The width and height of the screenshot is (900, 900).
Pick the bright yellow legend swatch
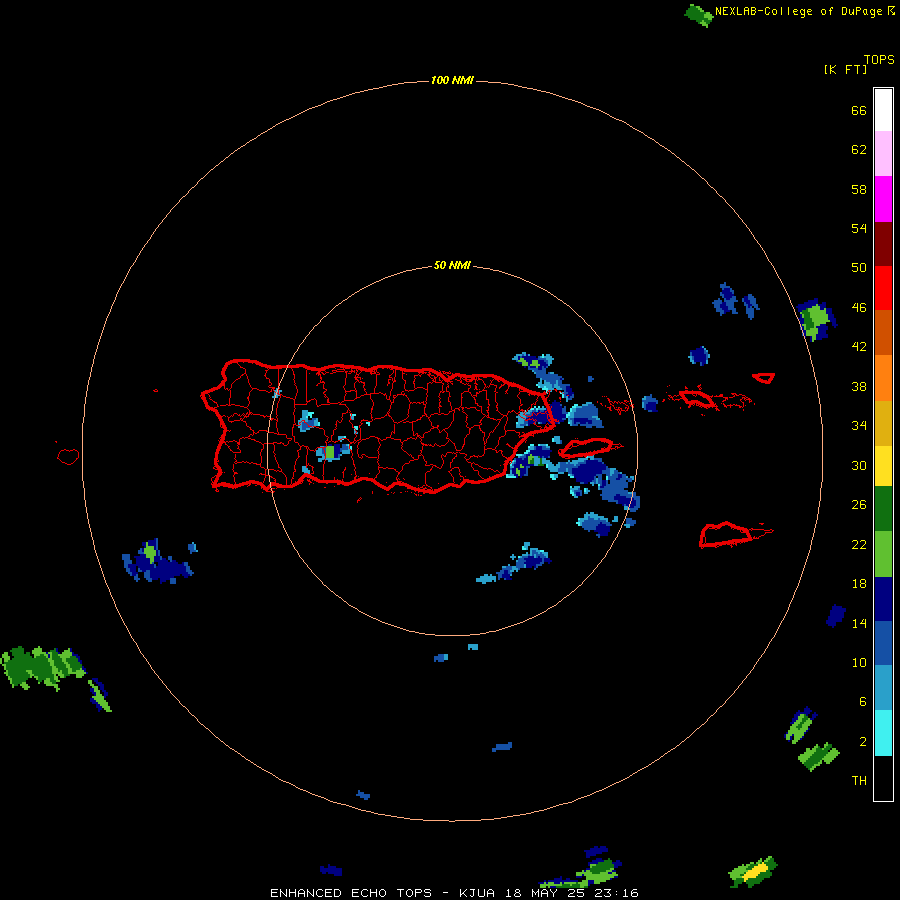click(x=883, y=466)
